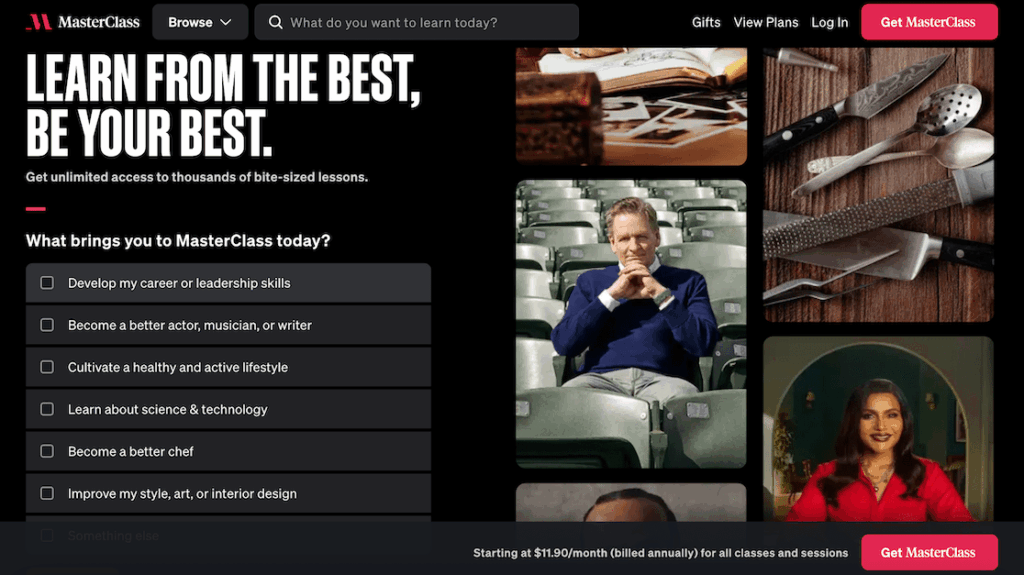Click the bottom banner Get MasterClass button
This screenshot has height=575, width=1024.
pyautogui.click(x=928, y=552)
